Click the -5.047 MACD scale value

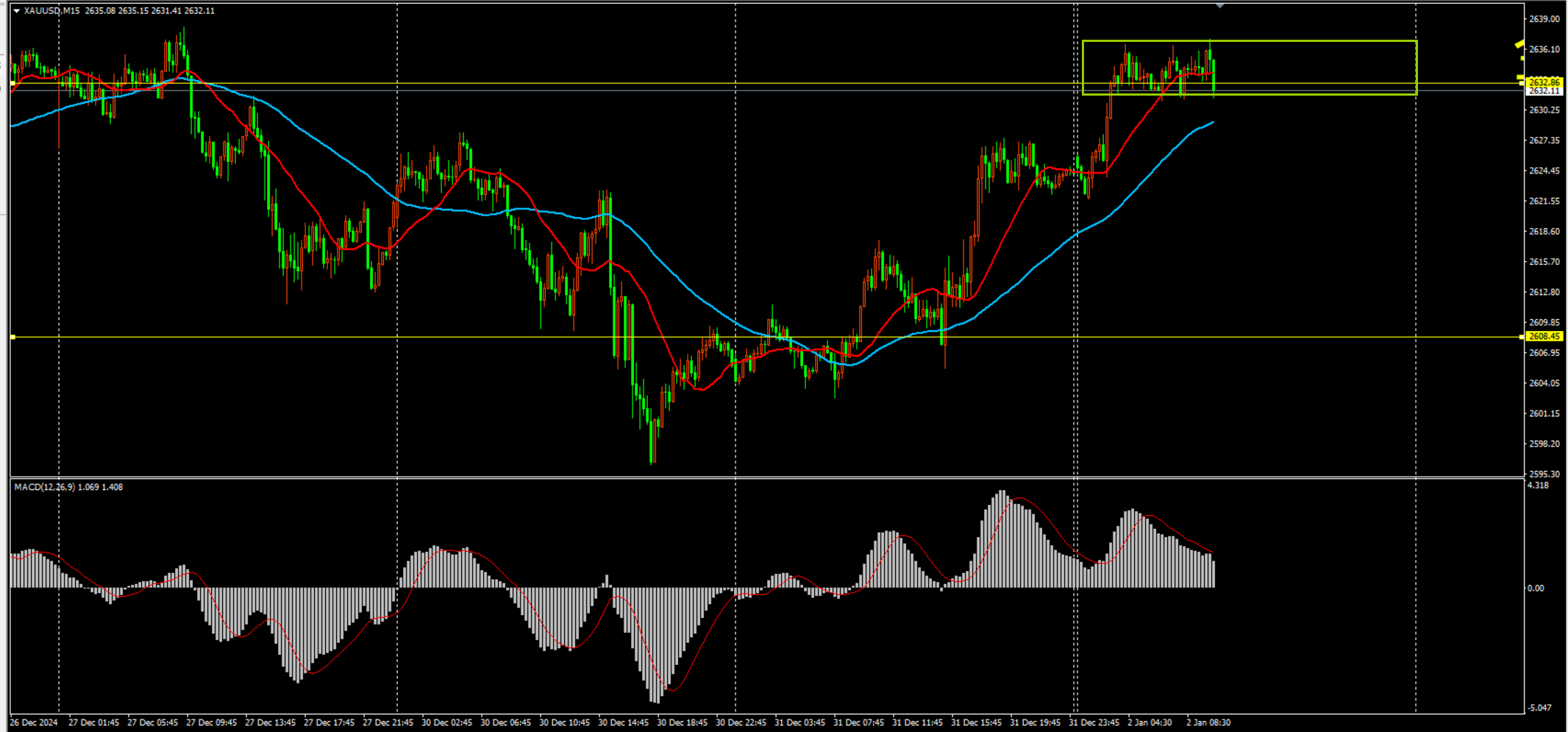tap(1539, 708)
